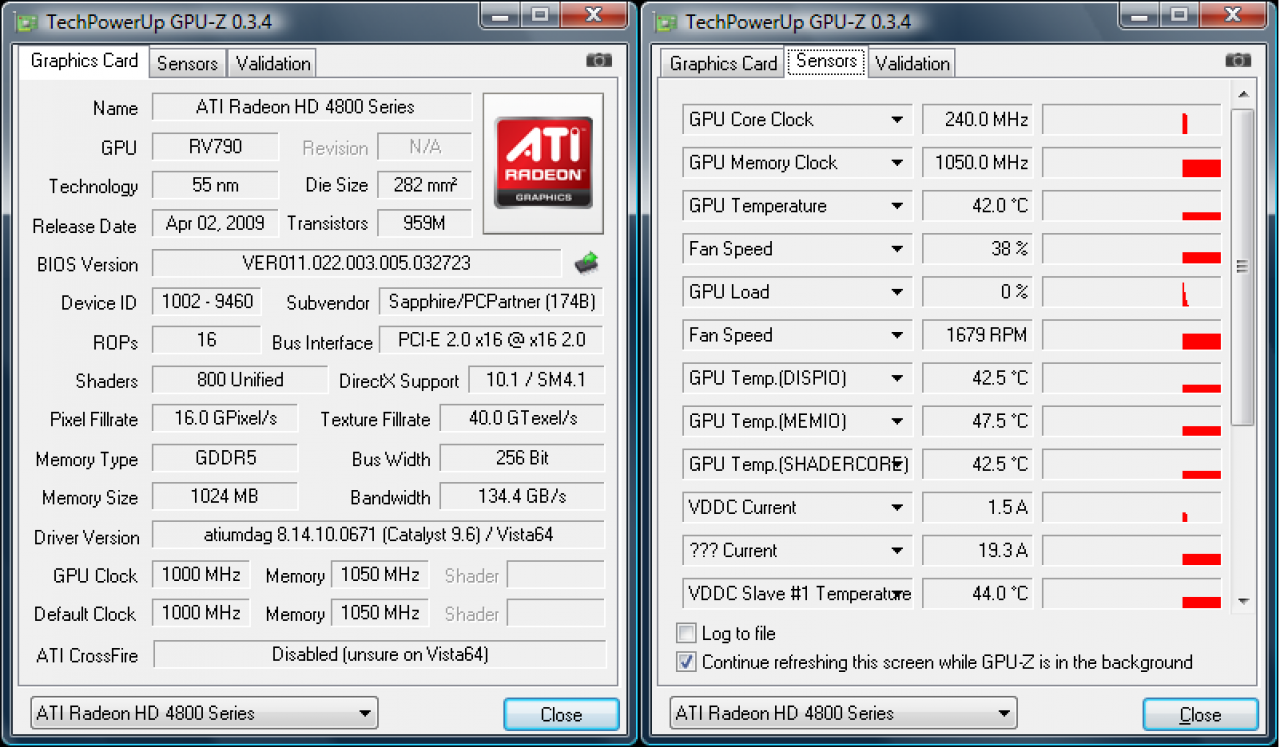Click the green BIOS save chip icon
Viewport: 1280px width, 747px height.
coord(587,263)
